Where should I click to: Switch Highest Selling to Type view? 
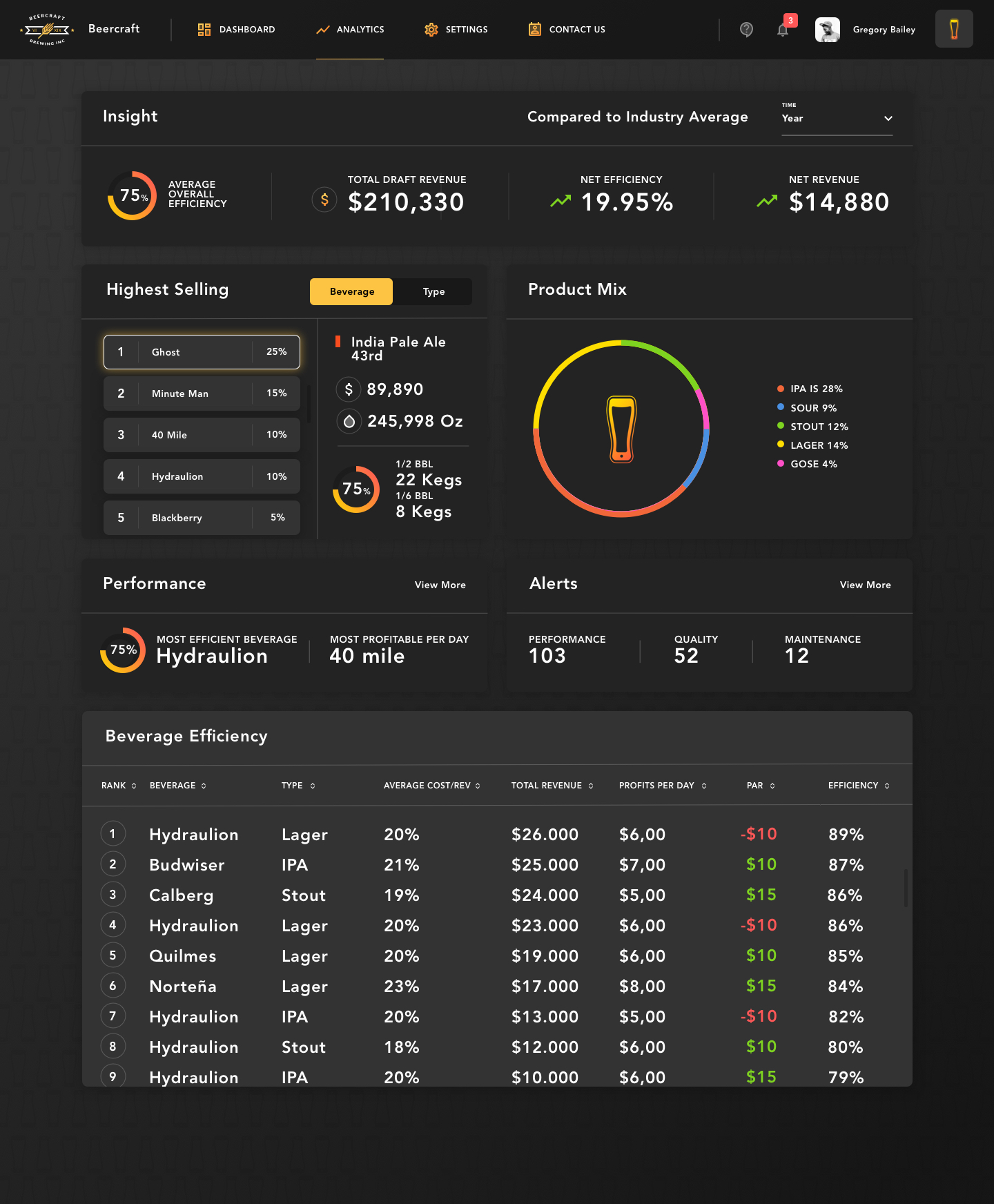pyautogui.click(x=433, y=291)
